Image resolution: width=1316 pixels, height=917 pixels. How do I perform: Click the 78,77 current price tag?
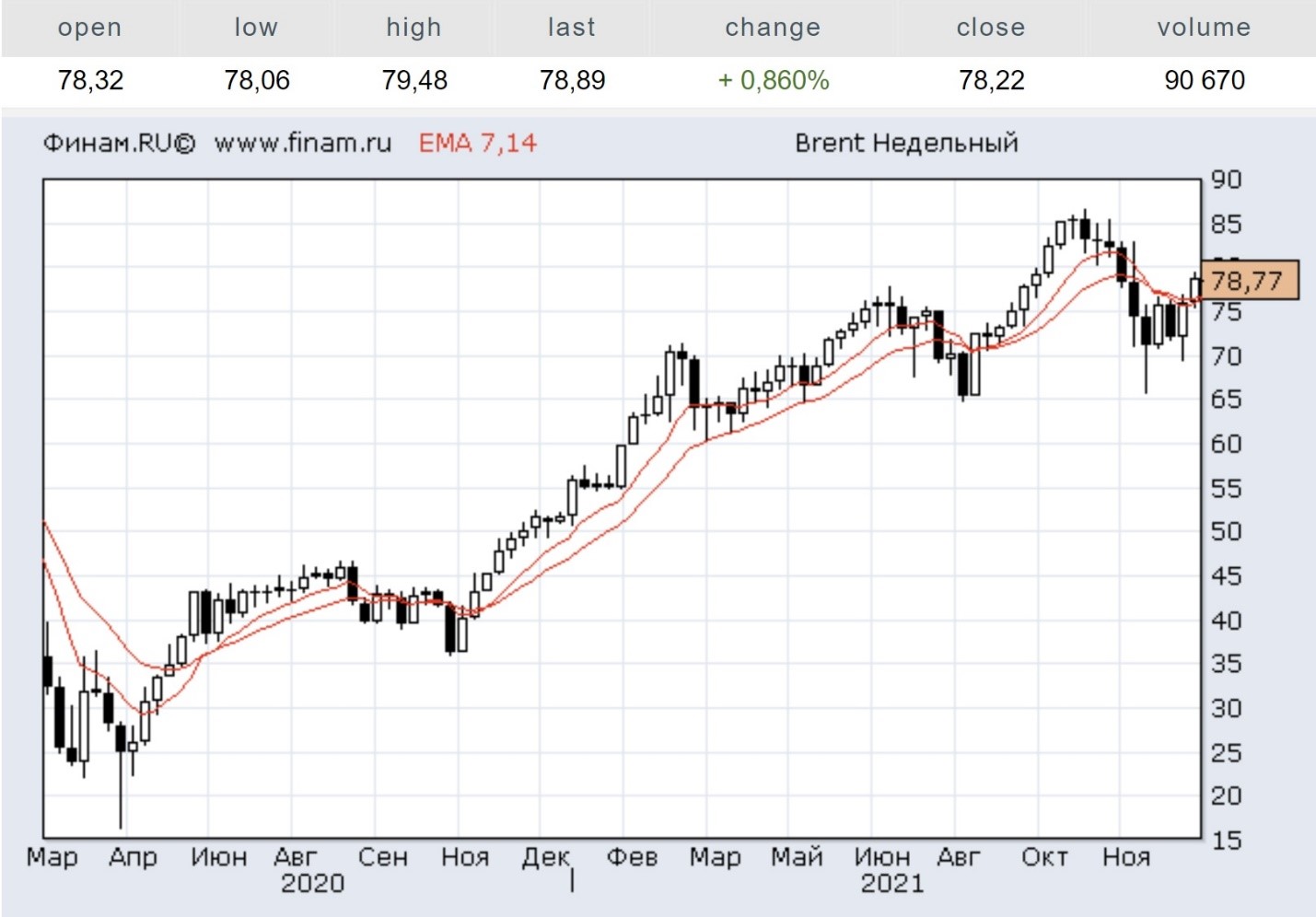[x=1250, y=281]
